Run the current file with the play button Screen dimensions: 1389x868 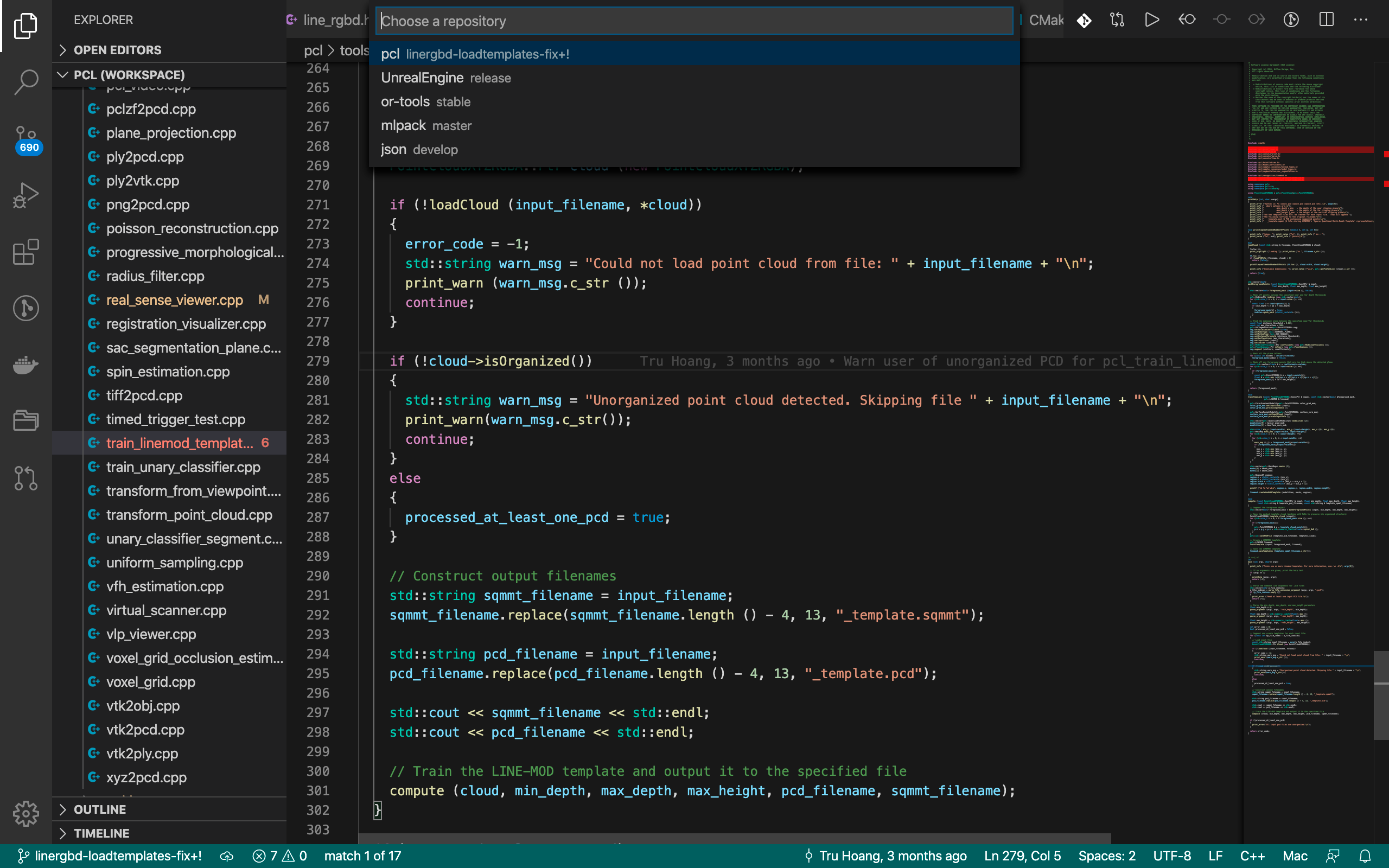pyautogui.click(x=1151, y=19)
